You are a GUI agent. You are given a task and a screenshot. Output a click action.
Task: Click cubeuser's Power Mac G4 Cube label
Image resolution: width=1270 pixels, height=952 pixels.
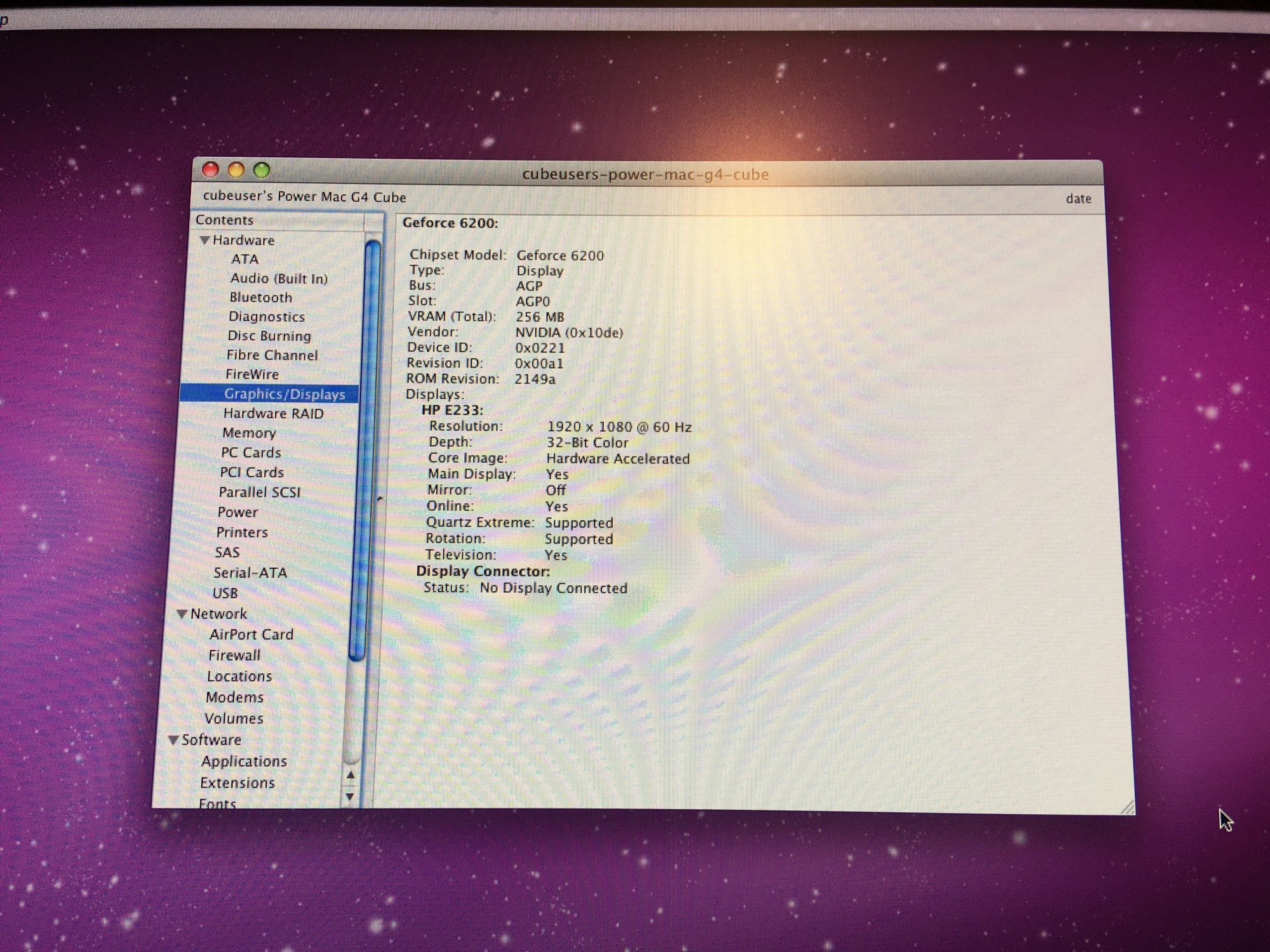[304, 197]
